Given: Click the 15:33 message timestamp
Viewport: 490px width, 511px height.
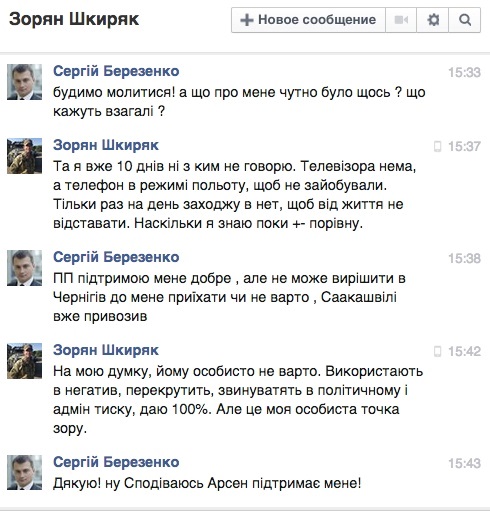Looking at the screenshot, I should click(464, 72).
